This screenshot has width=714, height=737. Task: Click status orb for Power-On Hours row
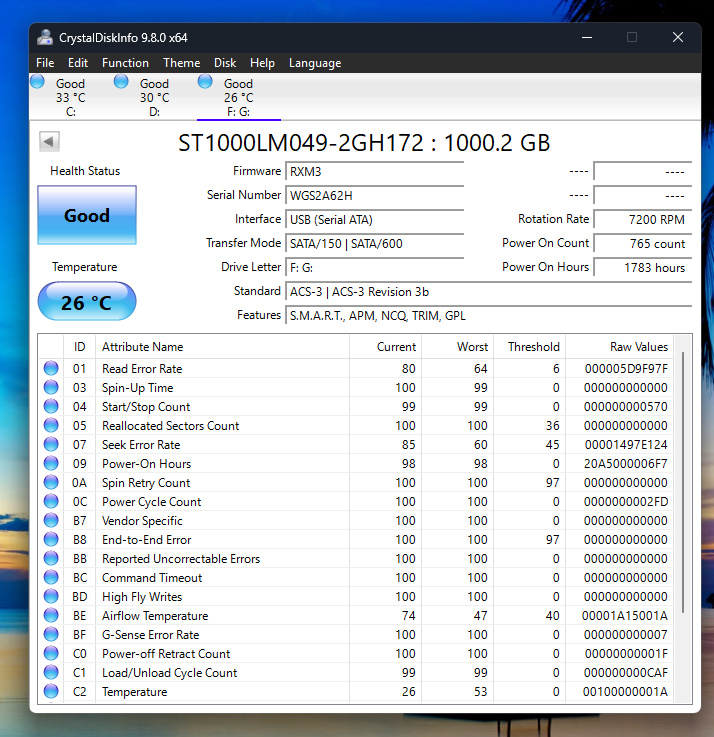(51, 463)
